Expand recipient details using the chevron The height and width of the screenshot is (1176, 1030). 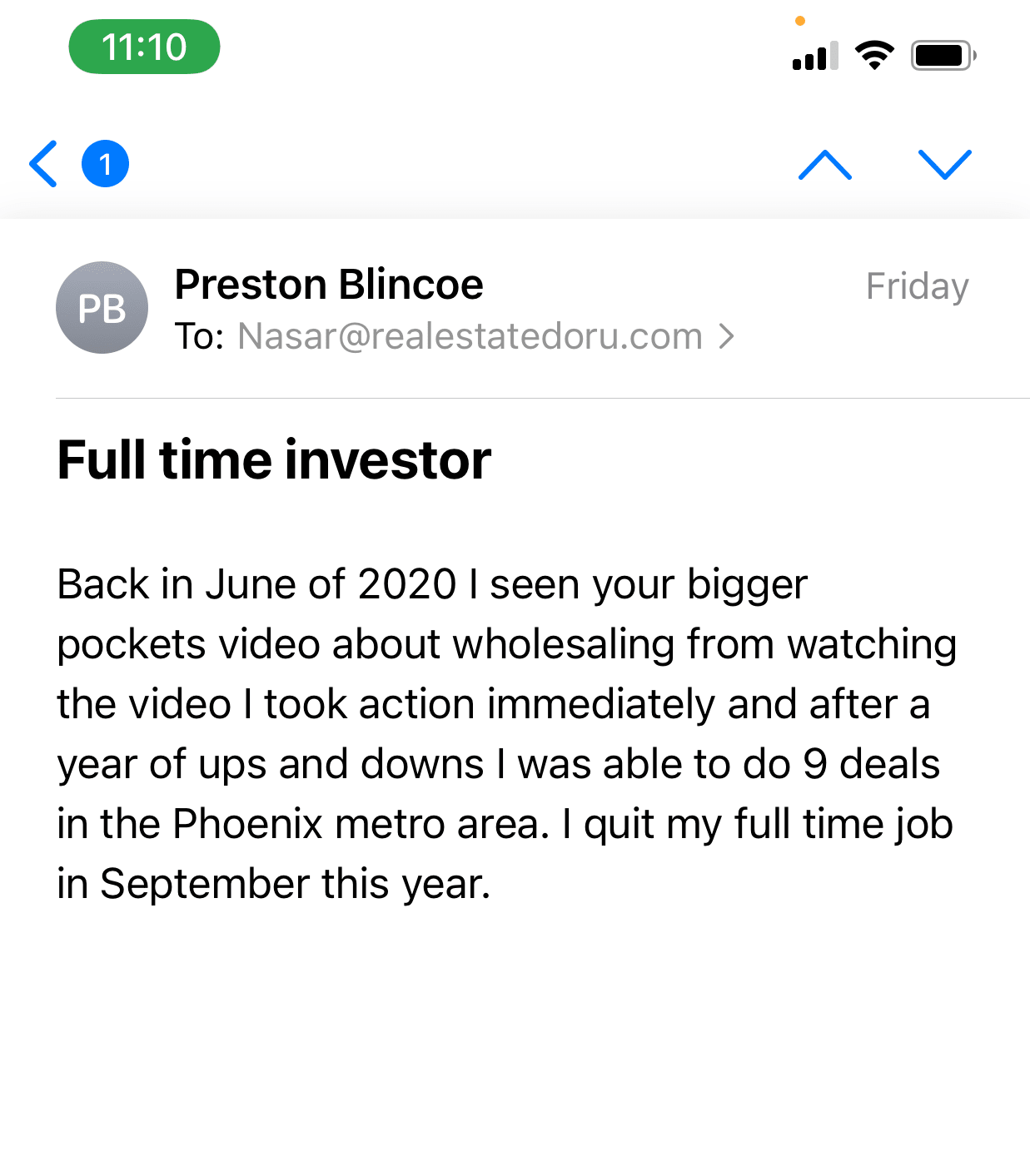click(727, 337)
